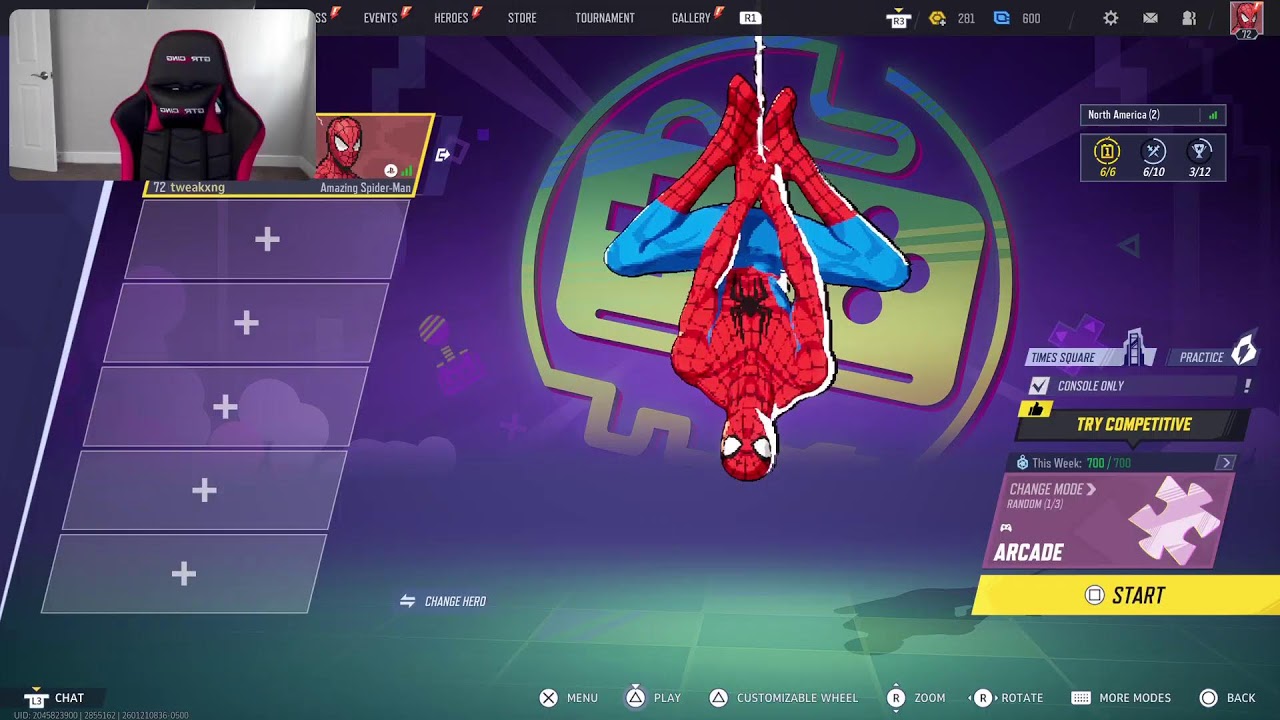This screenshot has height=720, width=1280.
Task: Click the blue Units currency icon
Action: click(x=1002, y=18)
